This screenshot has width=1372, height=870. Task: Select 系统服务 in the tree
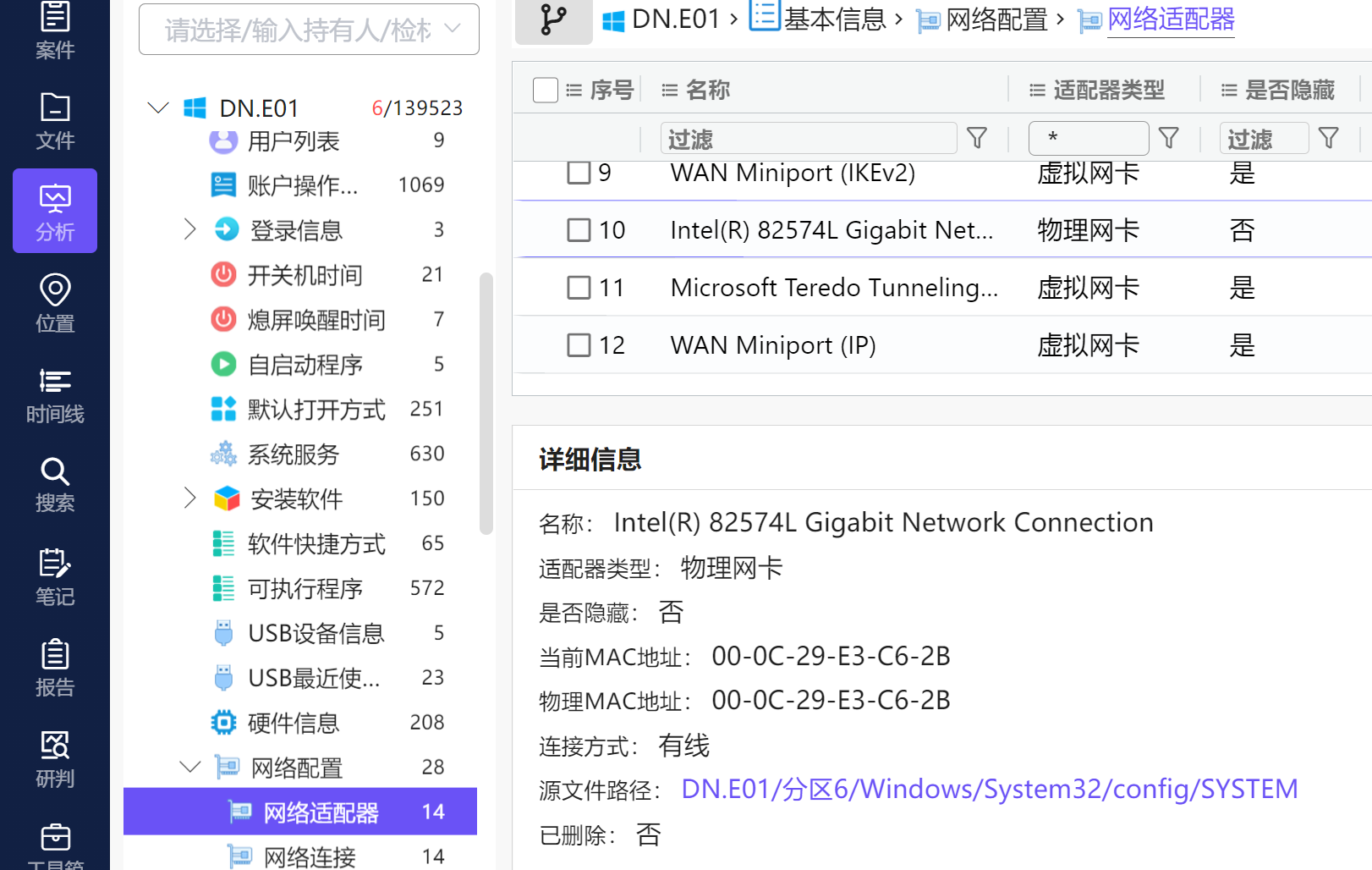(293, 454)
